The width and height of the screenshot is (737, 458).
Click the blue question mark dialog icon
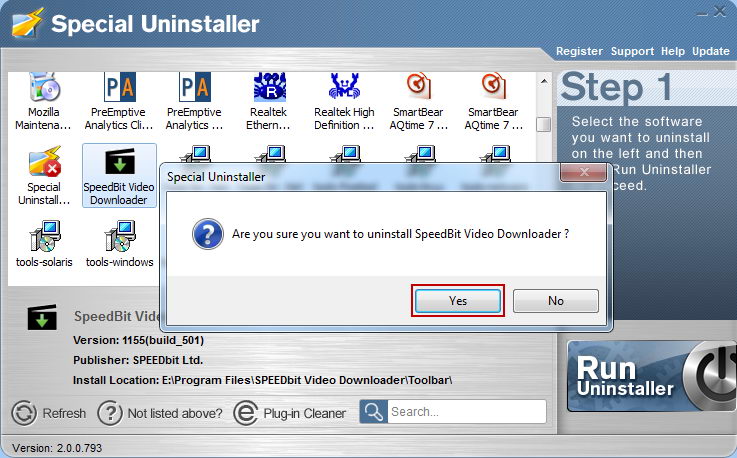207,233
